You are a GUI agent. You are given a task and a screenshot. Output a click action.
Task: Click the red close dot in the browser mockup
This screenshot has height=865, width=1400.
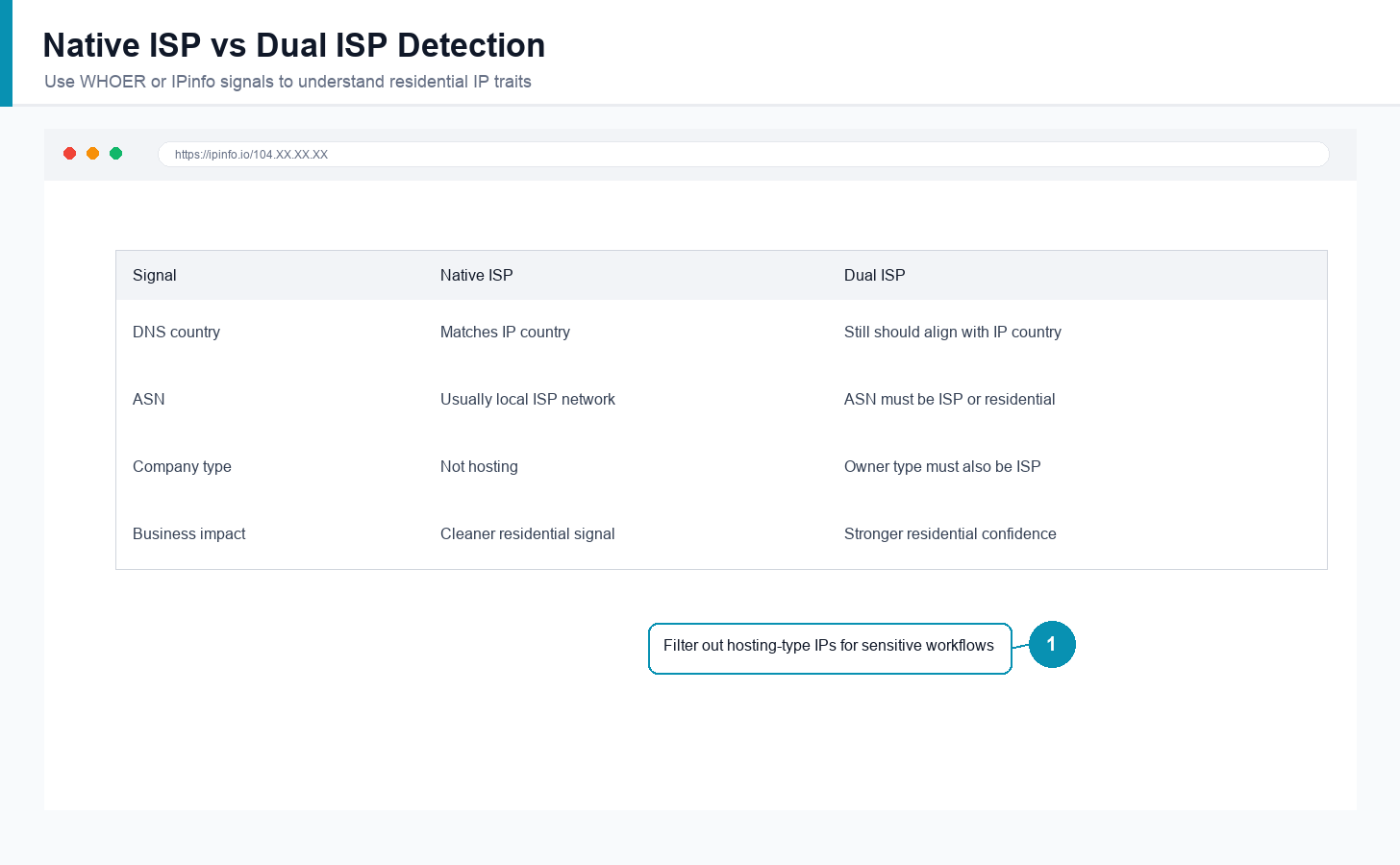[70, 154]
